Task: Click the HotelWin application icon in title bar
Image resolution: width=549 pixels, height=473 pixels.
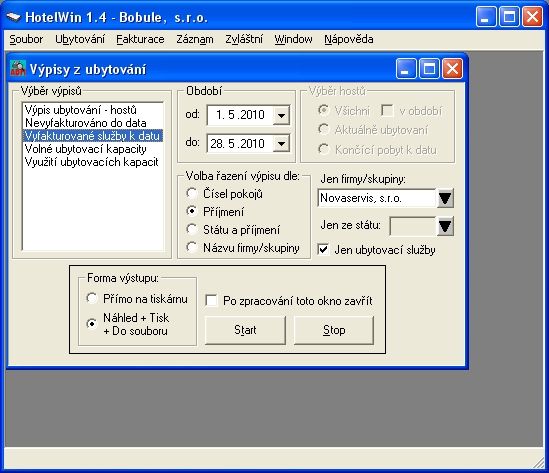Action: 14,17
